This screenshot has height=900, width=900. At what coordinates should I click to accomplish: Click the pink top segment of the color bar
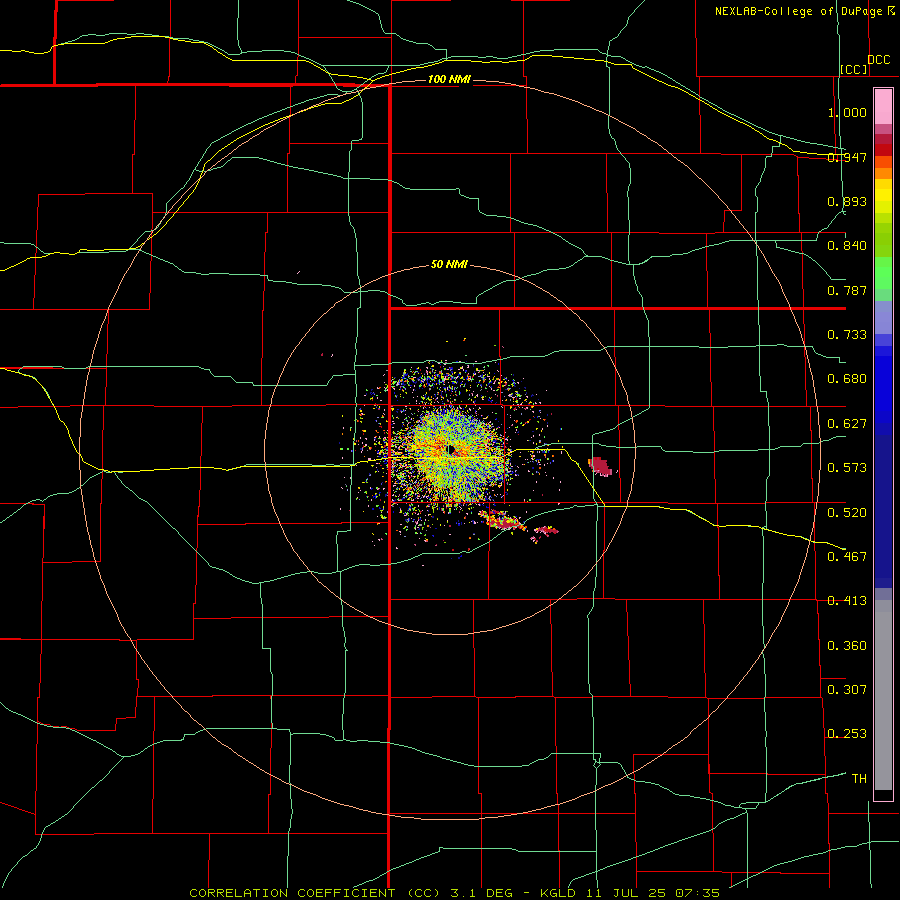[883, 106]
